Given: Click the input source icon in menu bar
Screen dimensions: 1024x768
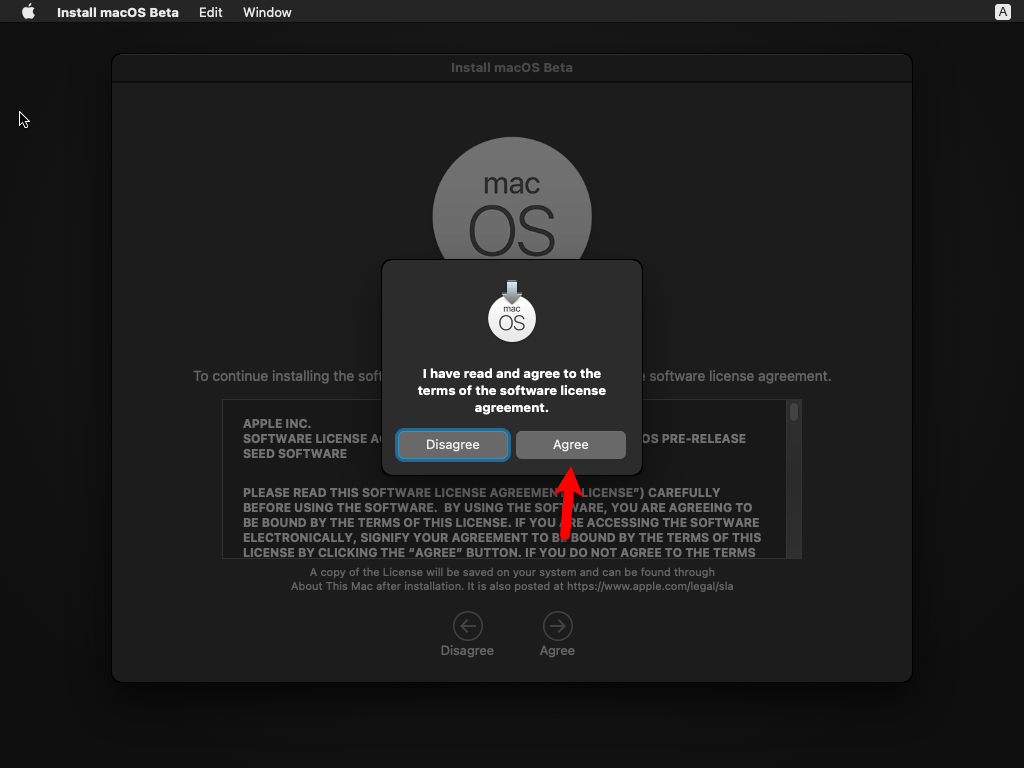Looking at the screenshot, I should tap(1002, 12).
